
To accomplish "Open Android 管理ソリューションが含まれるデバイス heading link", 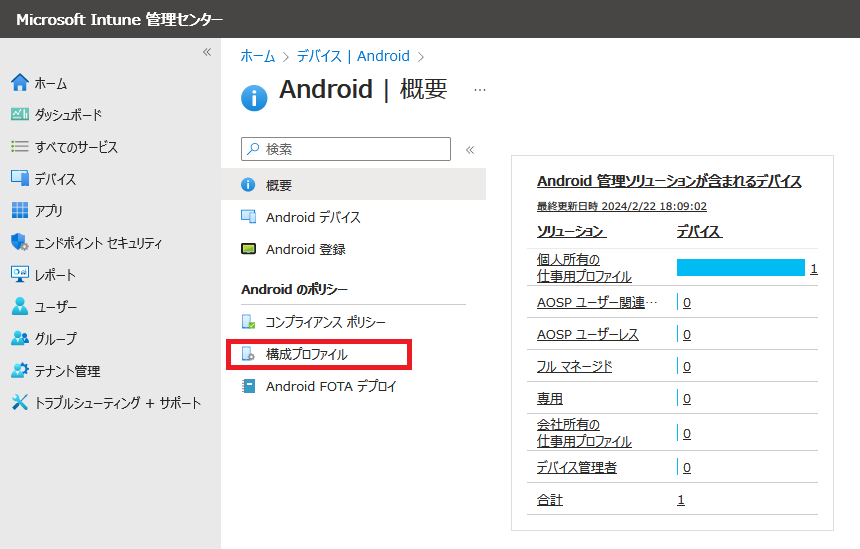I will click(669, 181).
